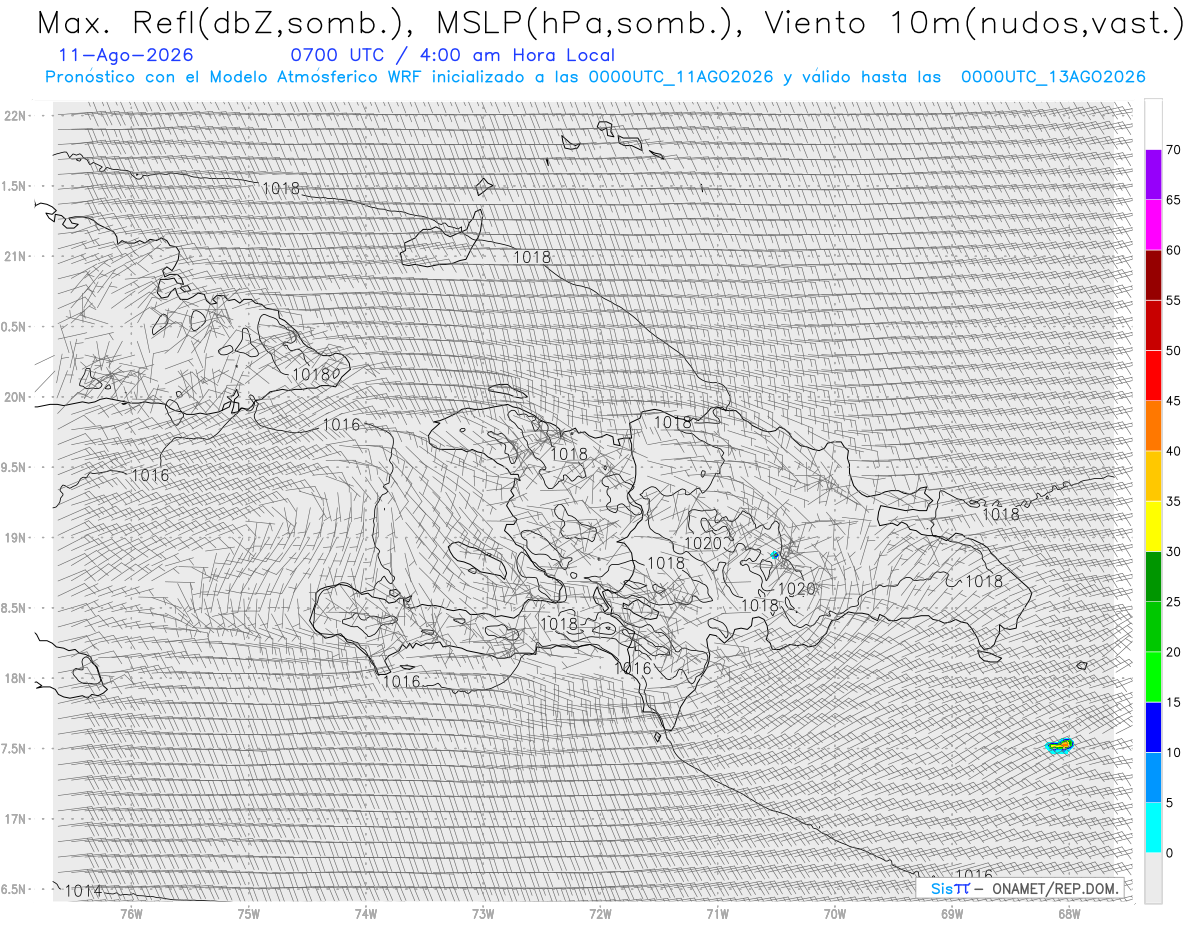Click the light blue 5–10 dBZ swatch
This screenshot has width=1200, height=927.
tap(1153, 778)
